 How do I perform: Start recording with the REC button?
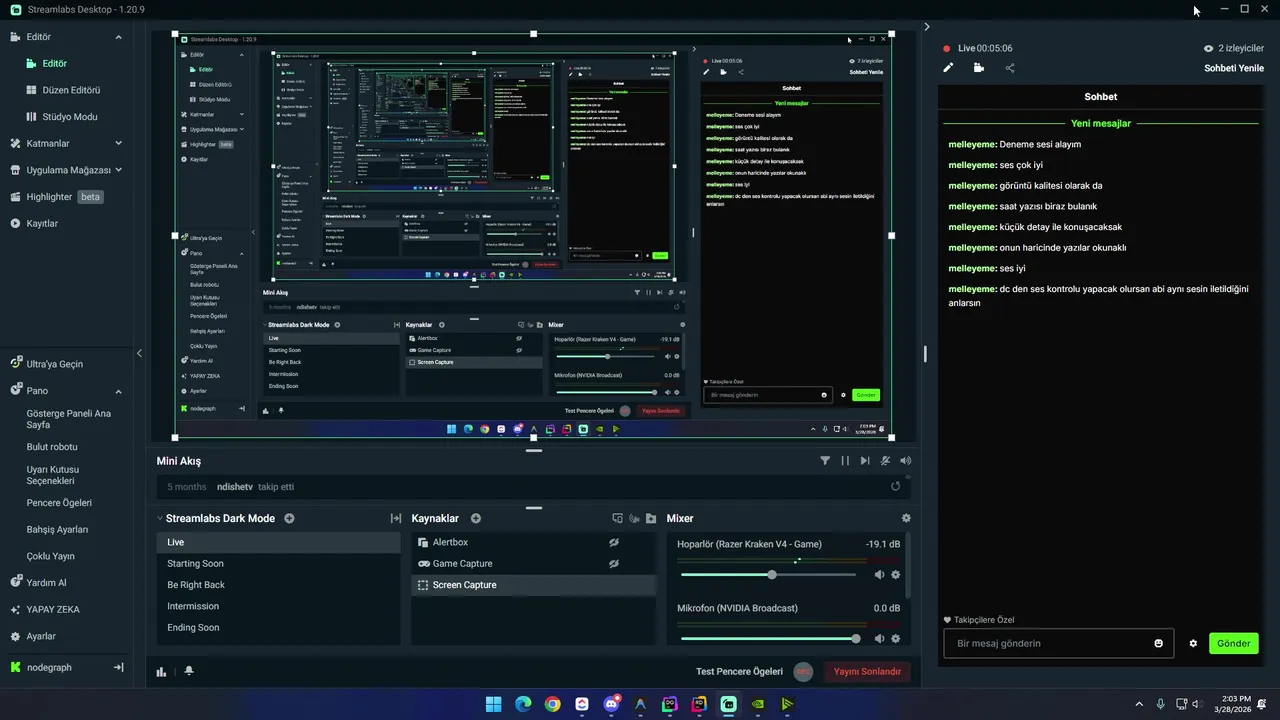point(803,672)
